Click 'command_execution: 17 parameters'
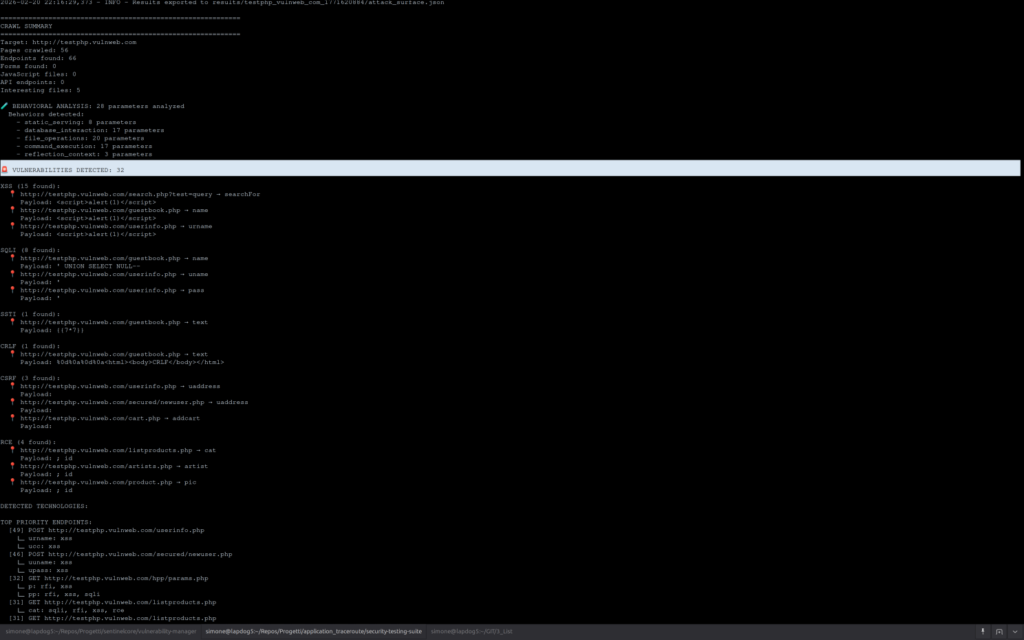The width and height of the screenshot is (1024, 640). [x=84, y=146]
